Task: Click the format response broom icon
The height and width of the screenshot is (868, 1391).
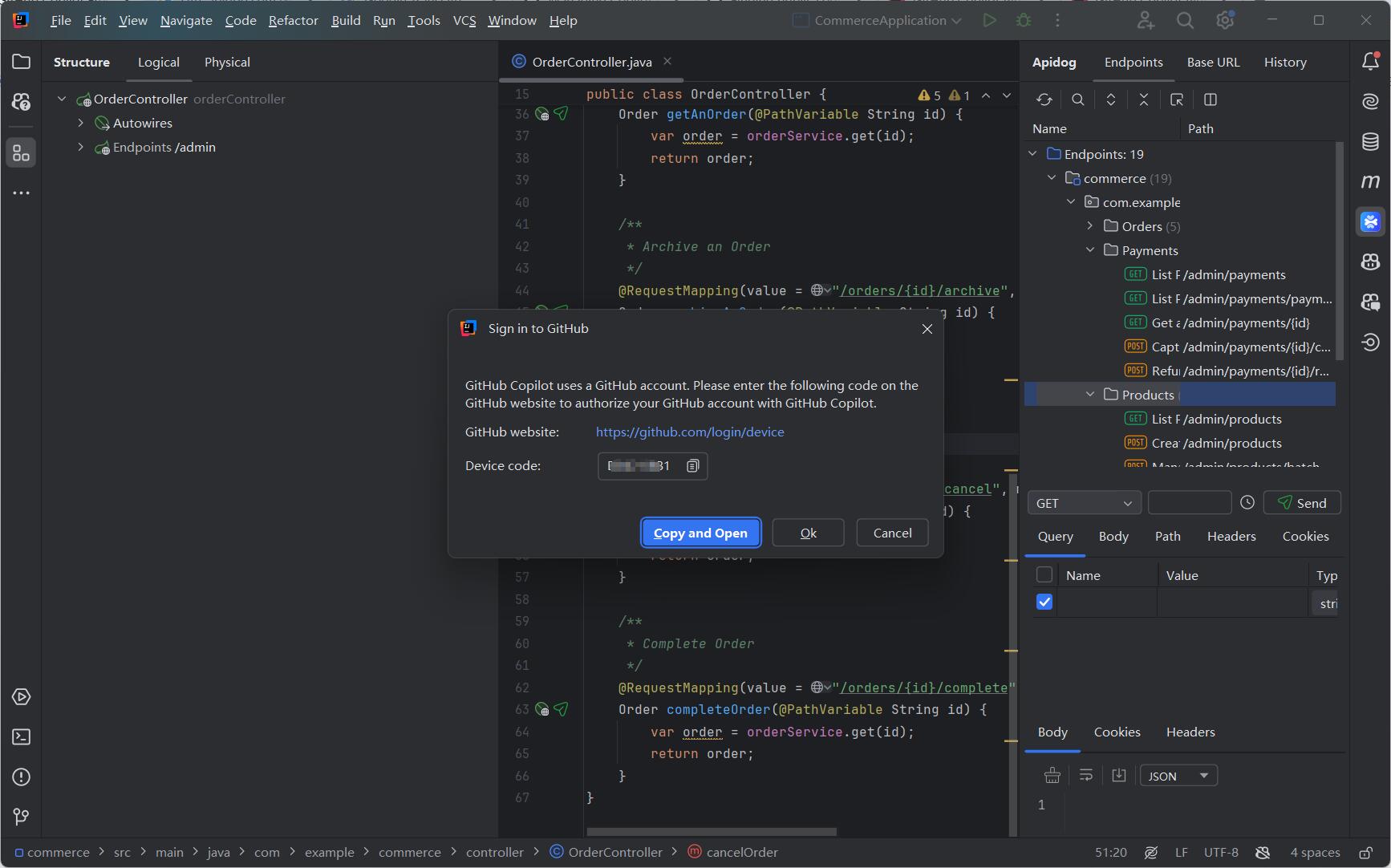Action: pyautogui.click(x=1052, y=775)
